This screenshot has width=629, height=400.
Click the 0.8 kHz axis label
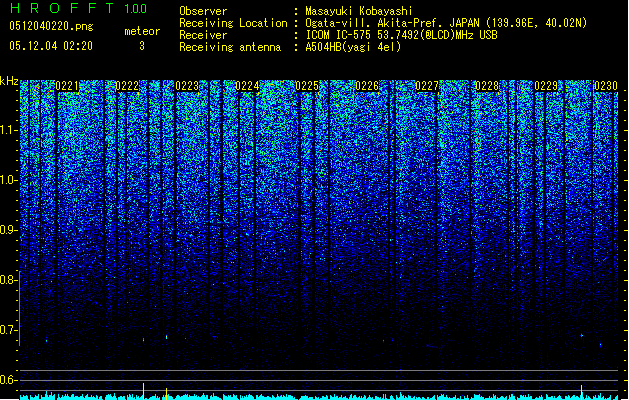[x=9, y=280]
